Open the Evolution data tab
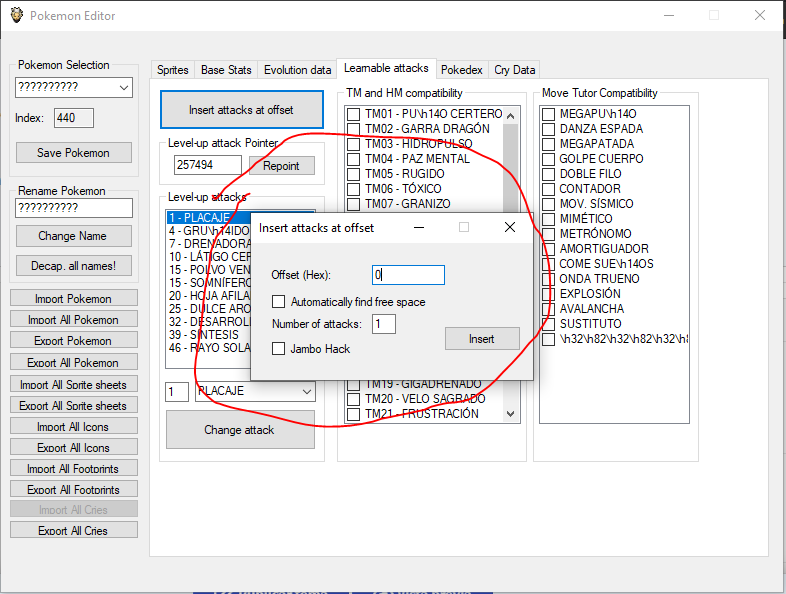786x594 pixels. [297, 70]
